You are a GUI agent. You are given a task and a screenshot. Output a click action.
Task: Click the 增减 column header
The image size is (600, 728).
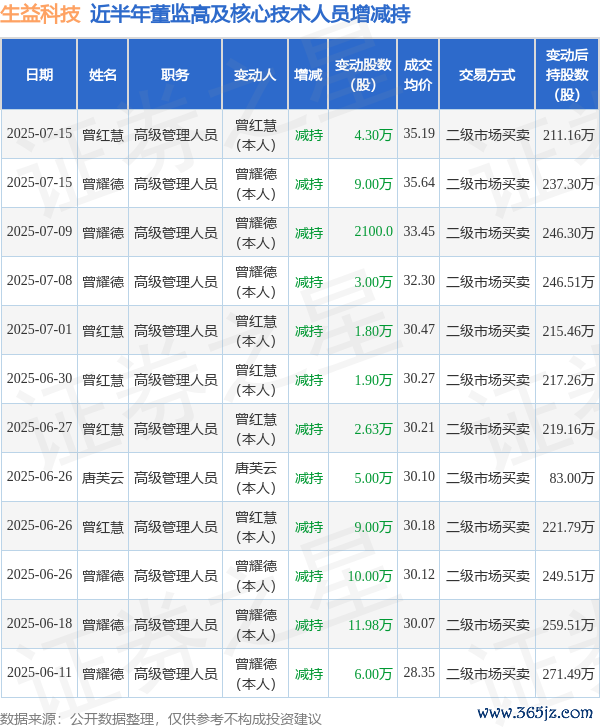(x=308, y=75)
